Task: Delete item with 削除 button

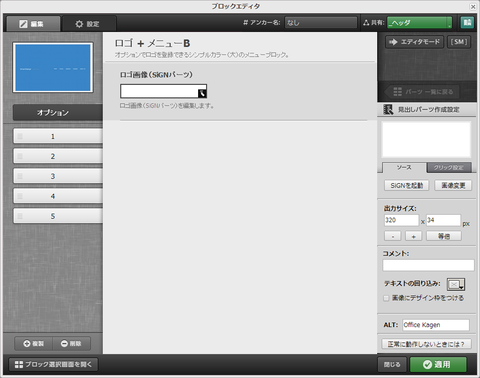Action: 71,343
